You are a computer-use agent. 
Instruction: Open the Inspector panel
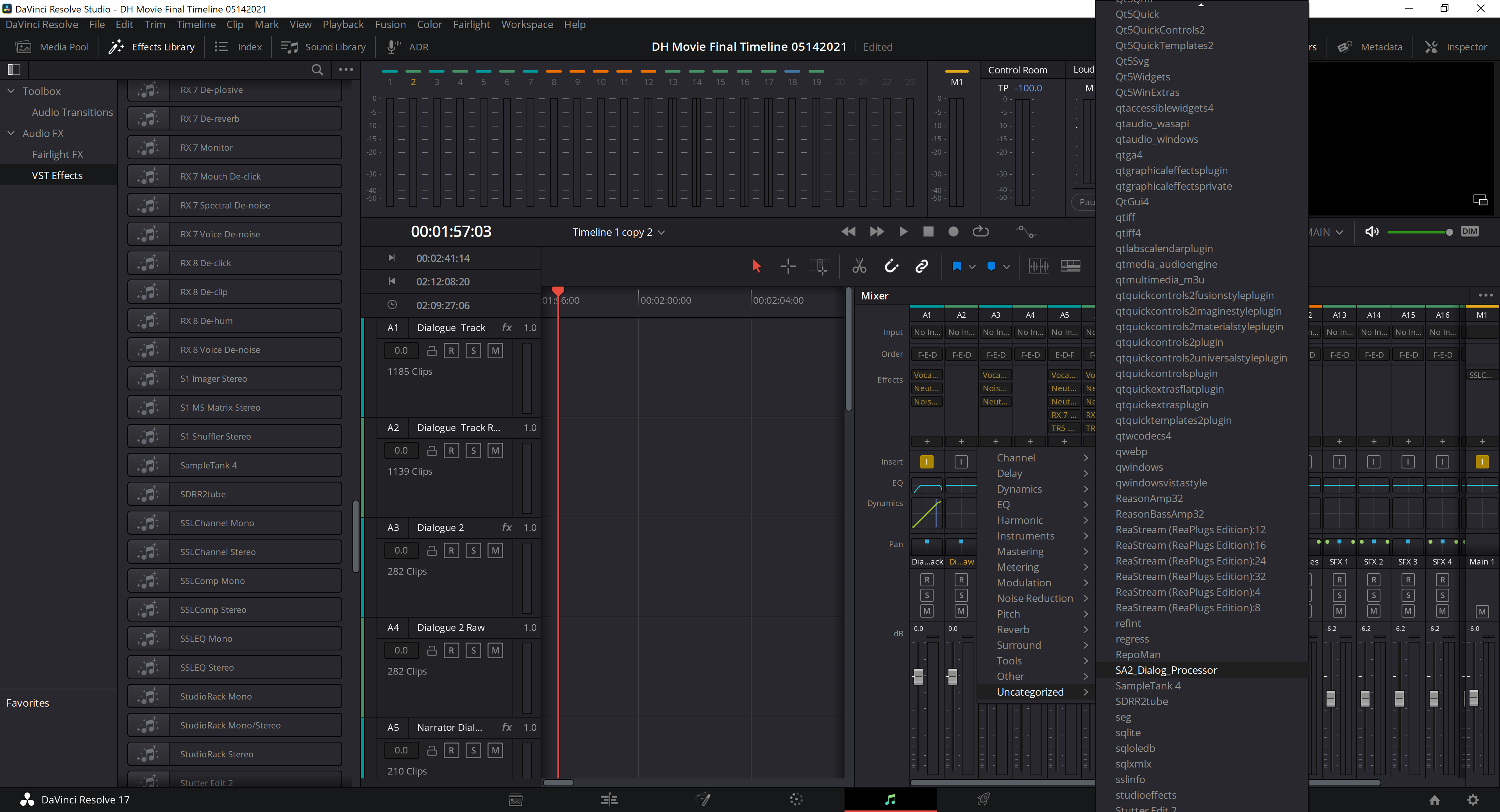pos(1456,47)
